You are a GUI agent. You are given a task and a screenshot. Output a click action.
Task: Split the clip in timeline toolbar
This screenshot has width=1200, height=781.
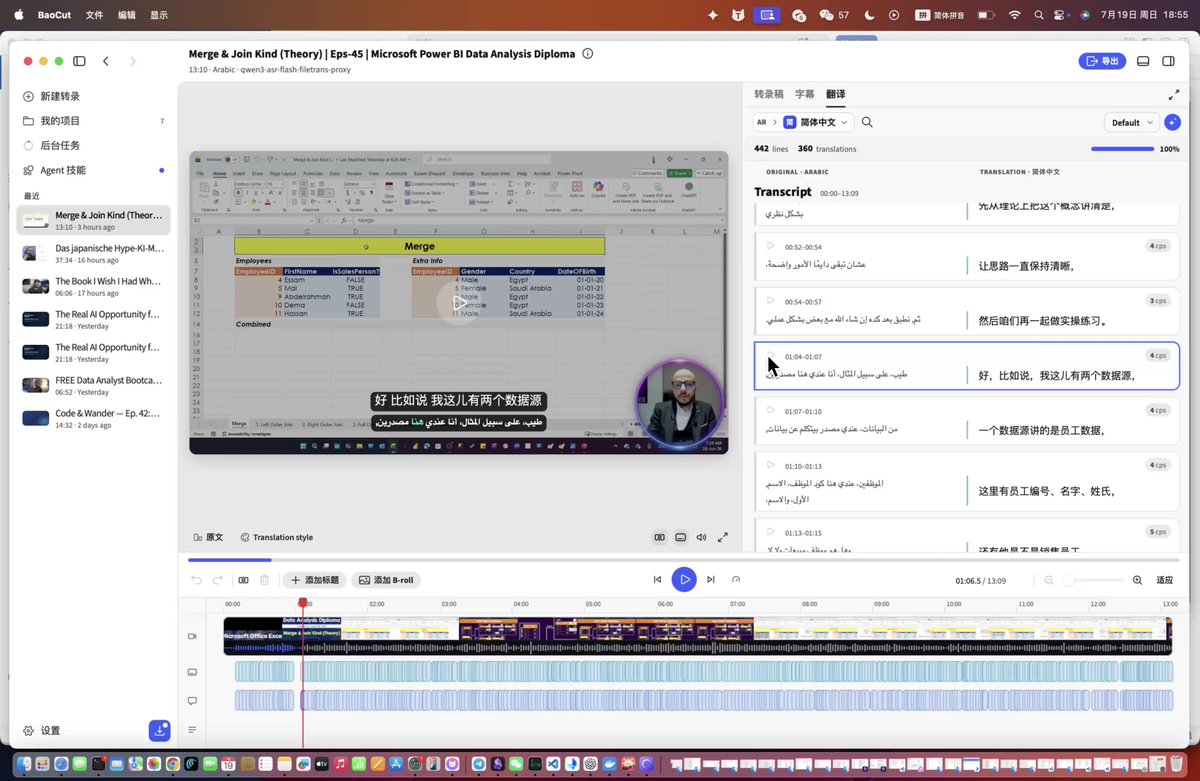pos(243,580)
